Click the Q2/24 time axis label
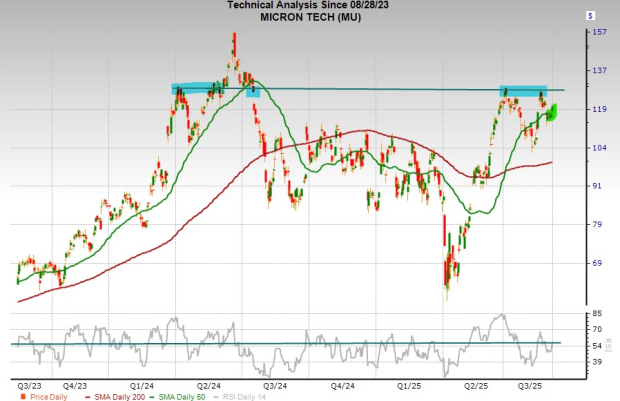 coord(209,386)
